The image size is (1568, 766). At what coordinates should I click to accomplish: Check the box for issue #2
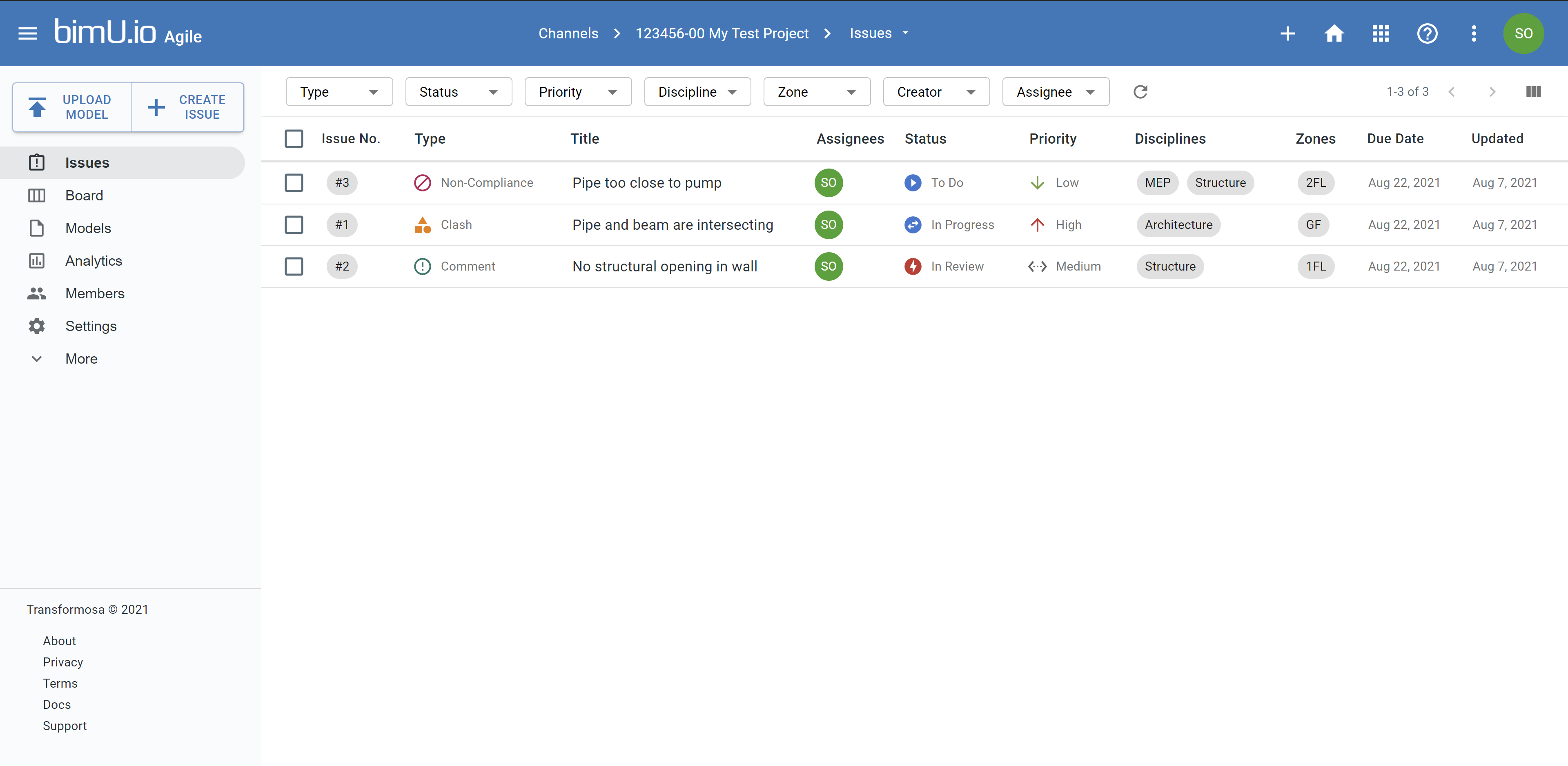[x=294, y=266]
